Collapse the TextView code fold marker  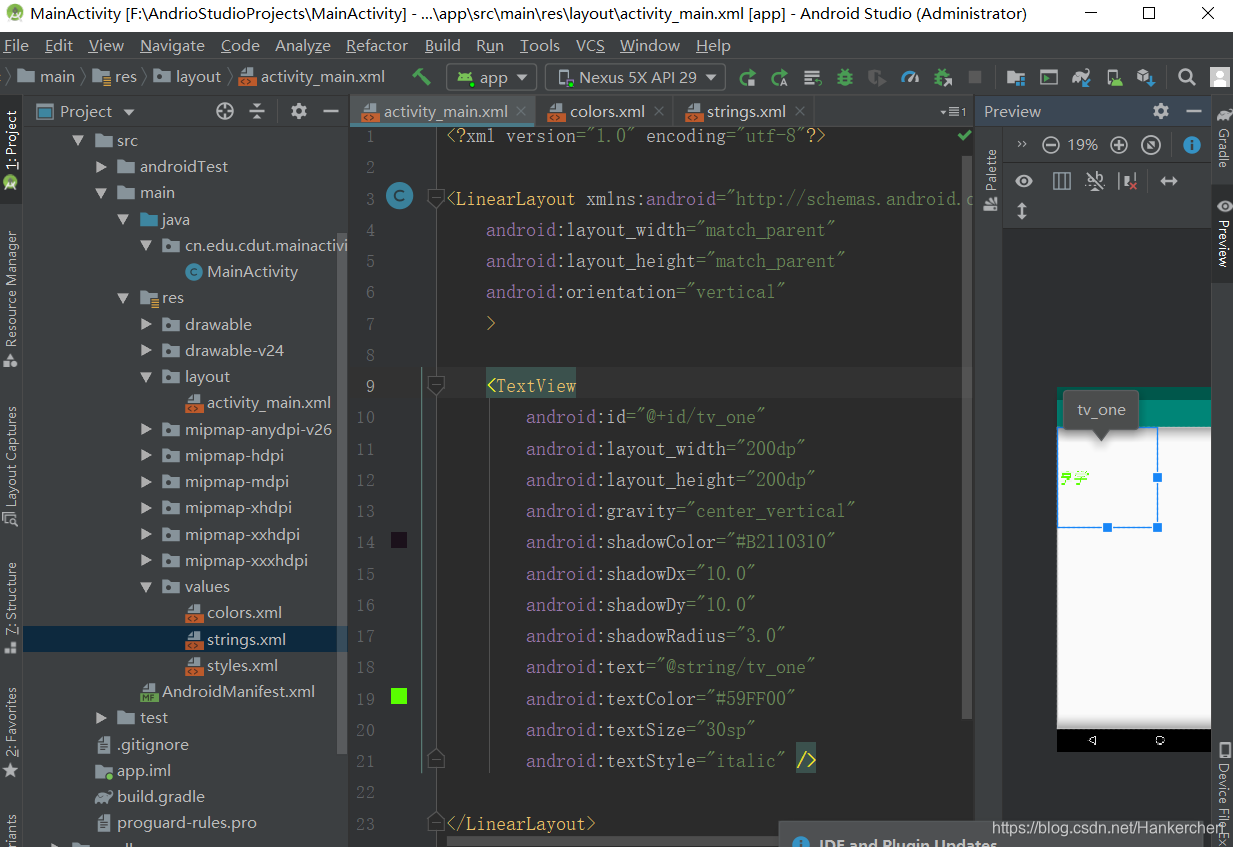436,385
